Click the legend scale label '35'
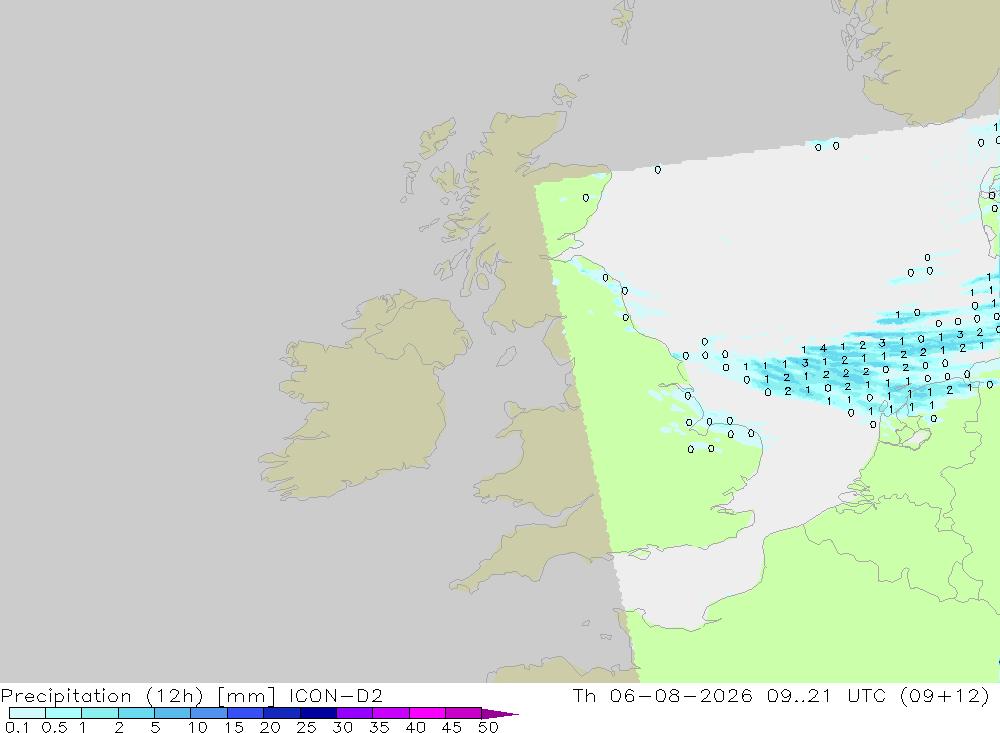Image resolution: width=1000 pixels, height=733 pixels. (x=379, y=727)
